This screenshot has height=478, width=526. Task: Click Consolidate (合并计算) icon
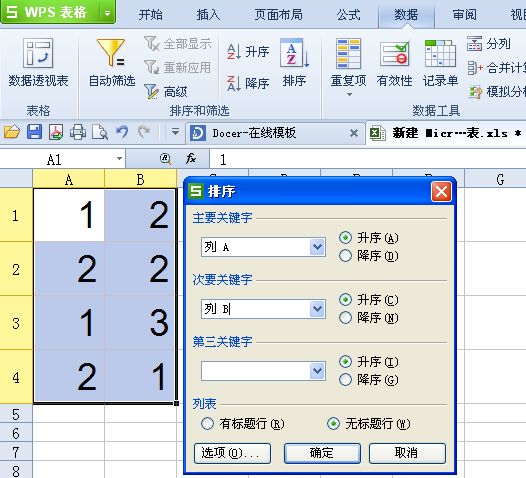coord(475,68)
